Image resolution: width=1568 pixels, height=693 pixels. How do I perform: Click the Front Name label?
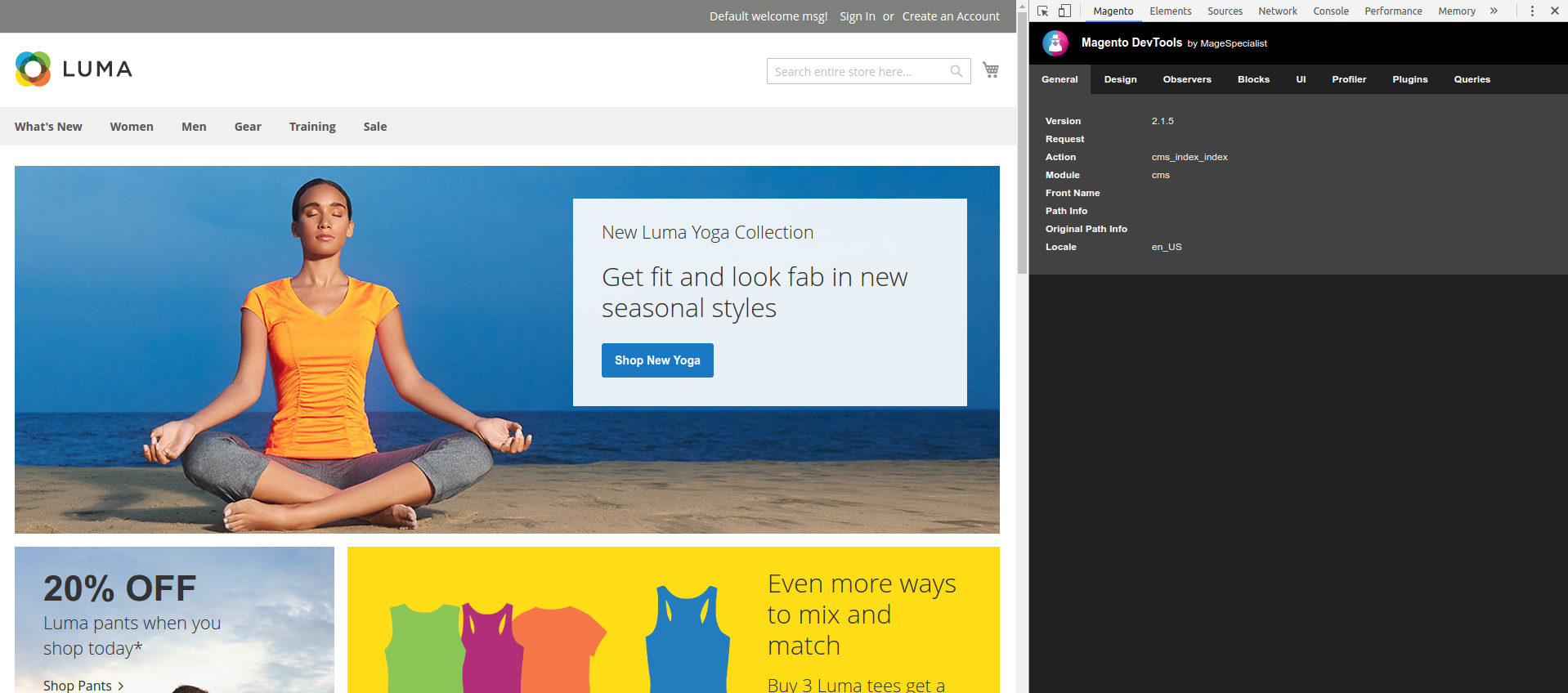point(1073,193)
